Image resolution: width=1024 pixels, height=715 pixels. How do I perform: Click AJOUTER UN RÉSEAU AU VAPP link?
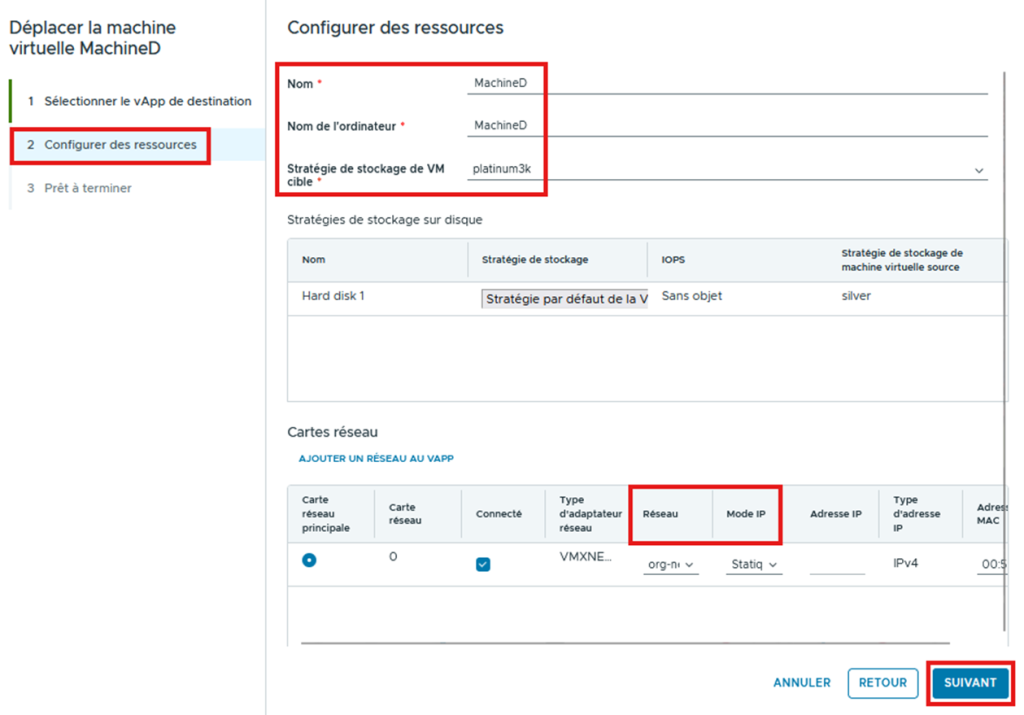[x=376, y=459]
